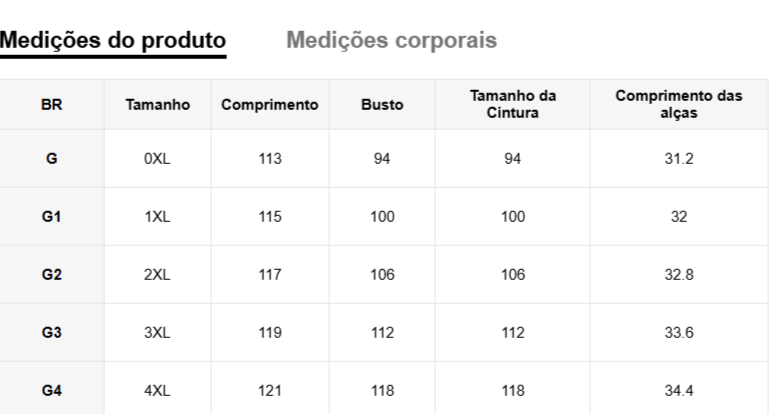Switch to Medições do produto tab
This screenshot has height=414, width=771.
pos(113,40)
